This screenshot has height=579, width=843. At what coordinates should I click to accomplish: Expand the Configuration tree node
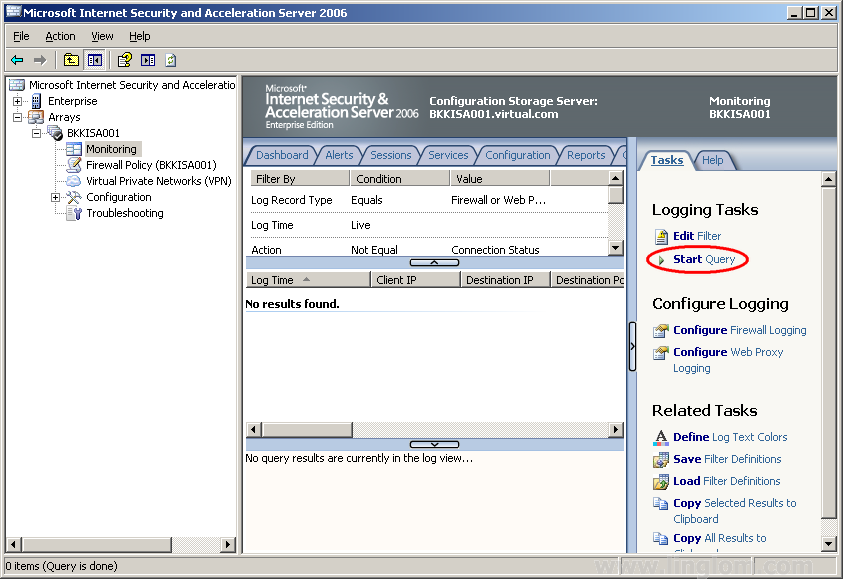pos(55,197)
